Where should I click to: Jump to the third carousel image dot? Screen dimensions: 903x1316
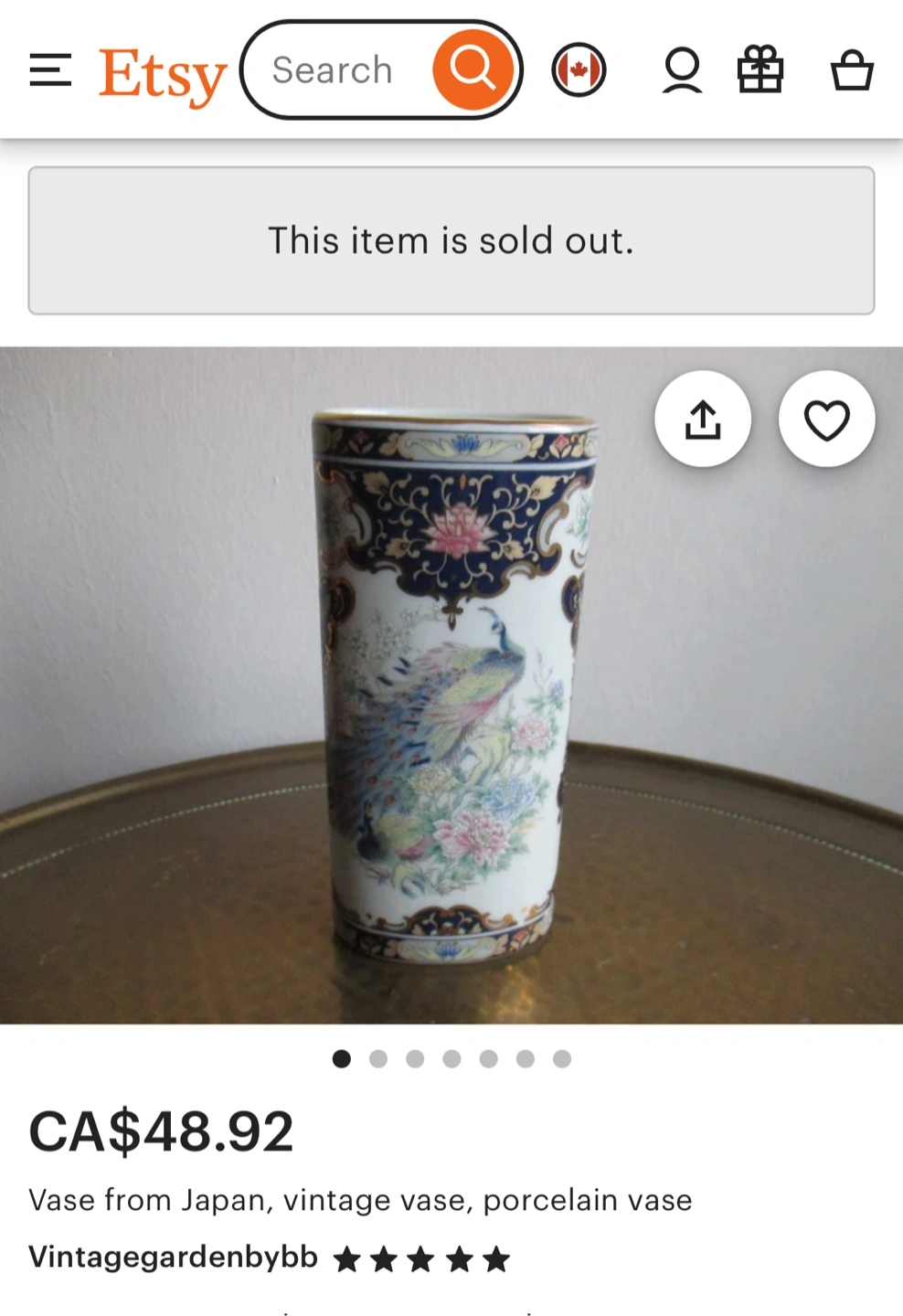click(x=415, y=1058)
